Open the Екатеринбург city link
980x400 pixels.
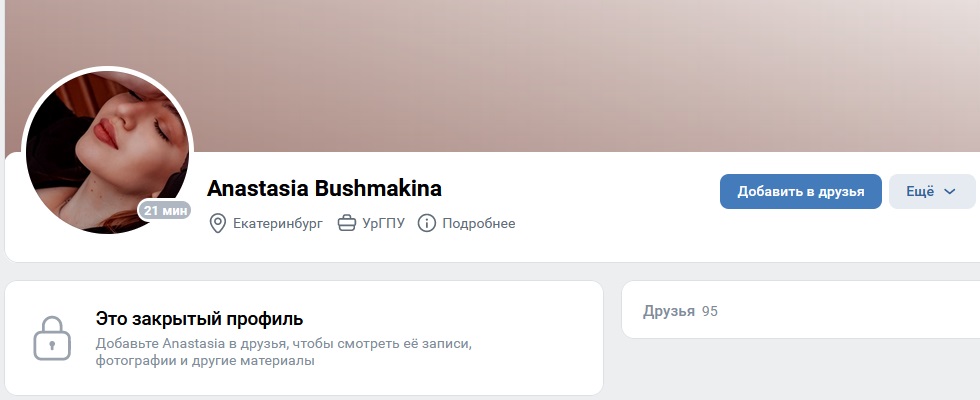click(x=278, y=223)
